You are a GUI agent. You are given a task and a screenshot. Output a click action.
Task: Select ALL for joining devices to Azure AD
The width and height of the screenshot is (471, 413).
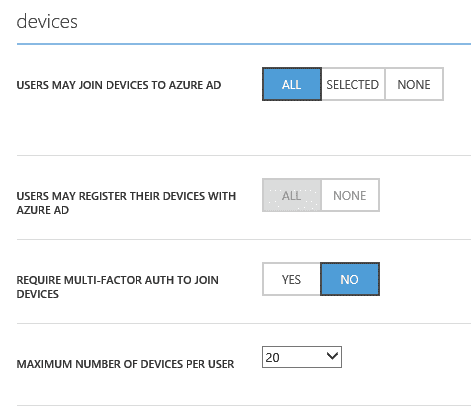292,84
